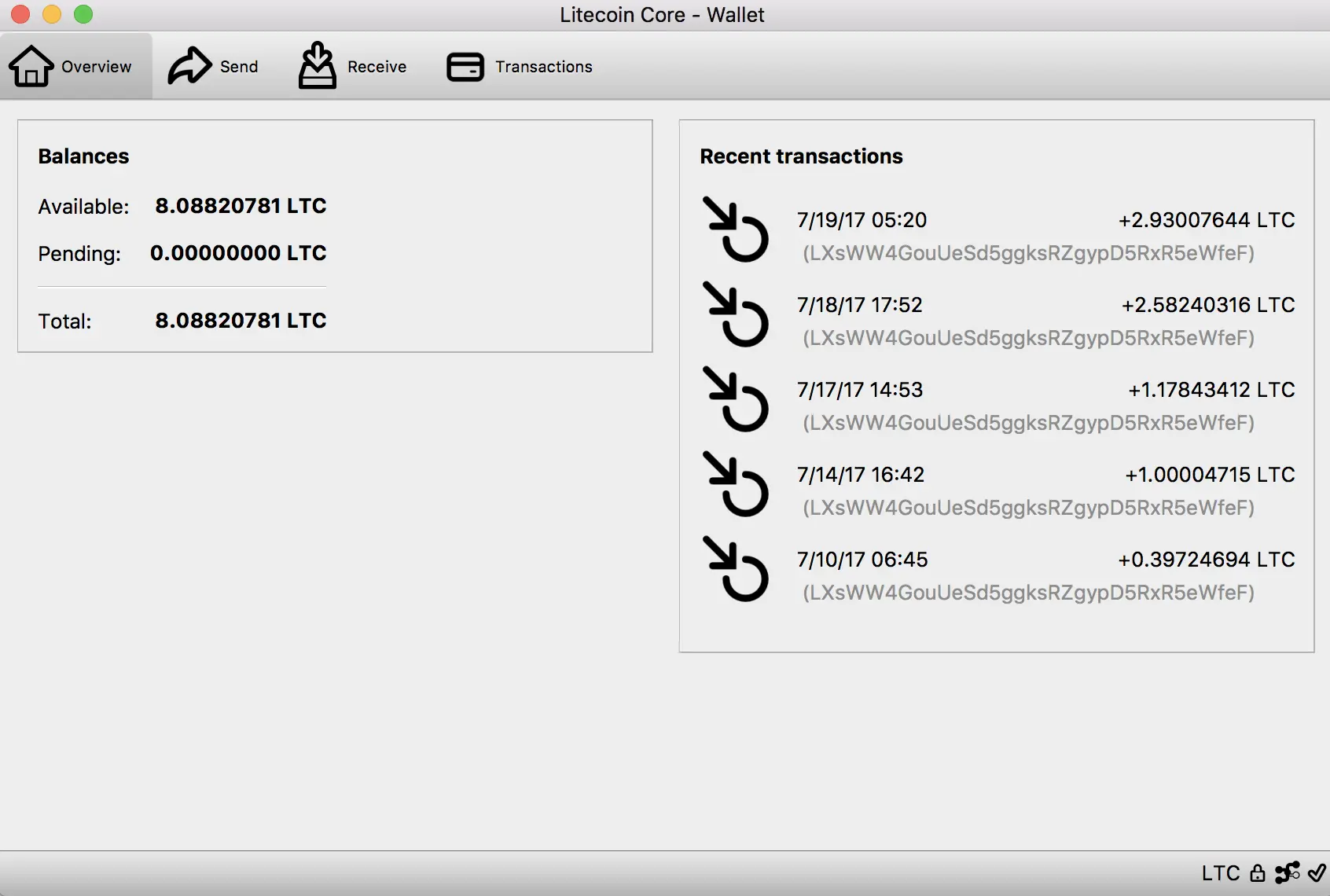This screenshot has height=896, width=1330.
Task: Click the LTC unit selector in status bar
Action: click(1221, 873)
